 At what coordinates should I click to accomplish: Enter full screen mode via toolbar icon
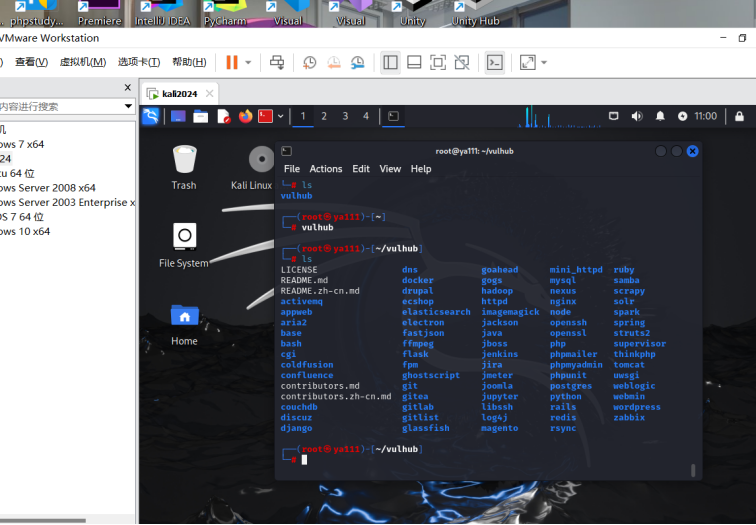[438, 62]
